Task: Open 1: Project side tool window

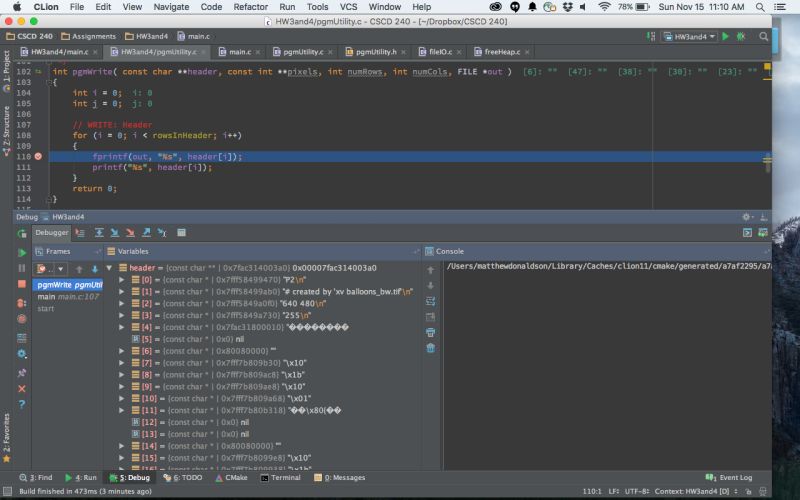Action: pos(6,70)
